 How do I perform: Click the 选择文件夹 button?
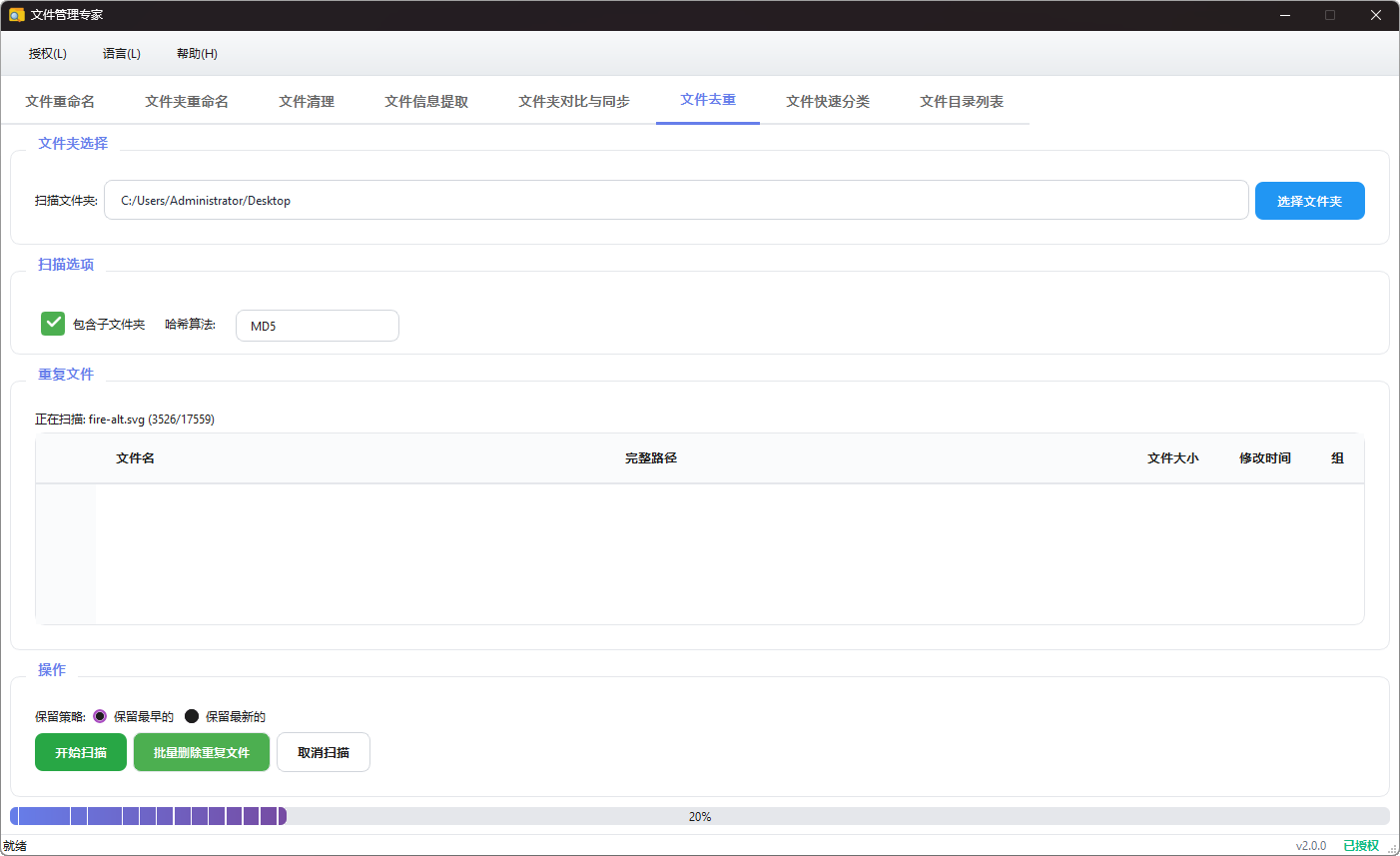click(x=1309, y=200)
